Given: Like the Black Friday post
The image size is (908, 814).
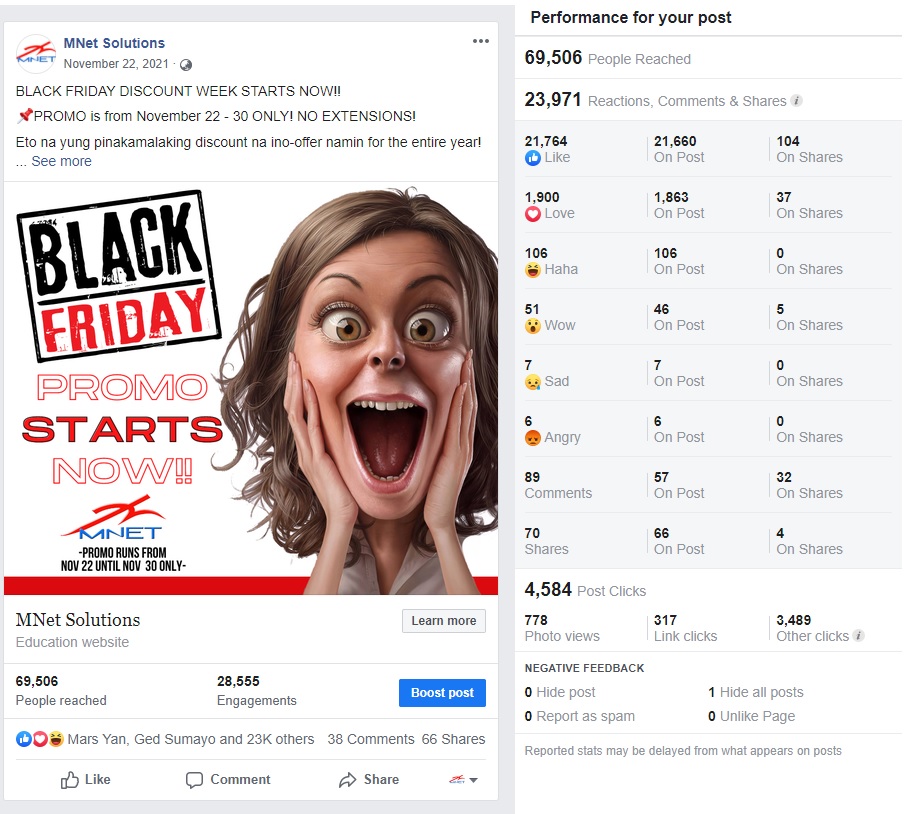Looking at the screenshot, I should (x=86, y=780).
